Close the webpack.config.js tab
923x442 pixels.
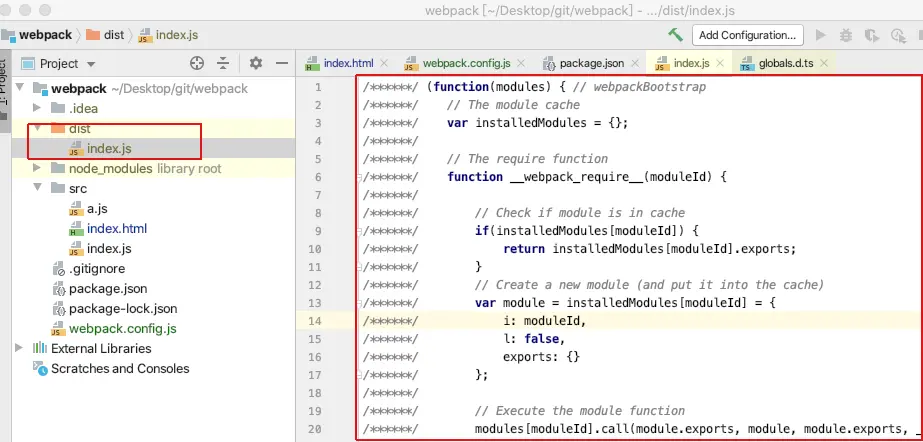pyautogui.click(x=522, y=64)
